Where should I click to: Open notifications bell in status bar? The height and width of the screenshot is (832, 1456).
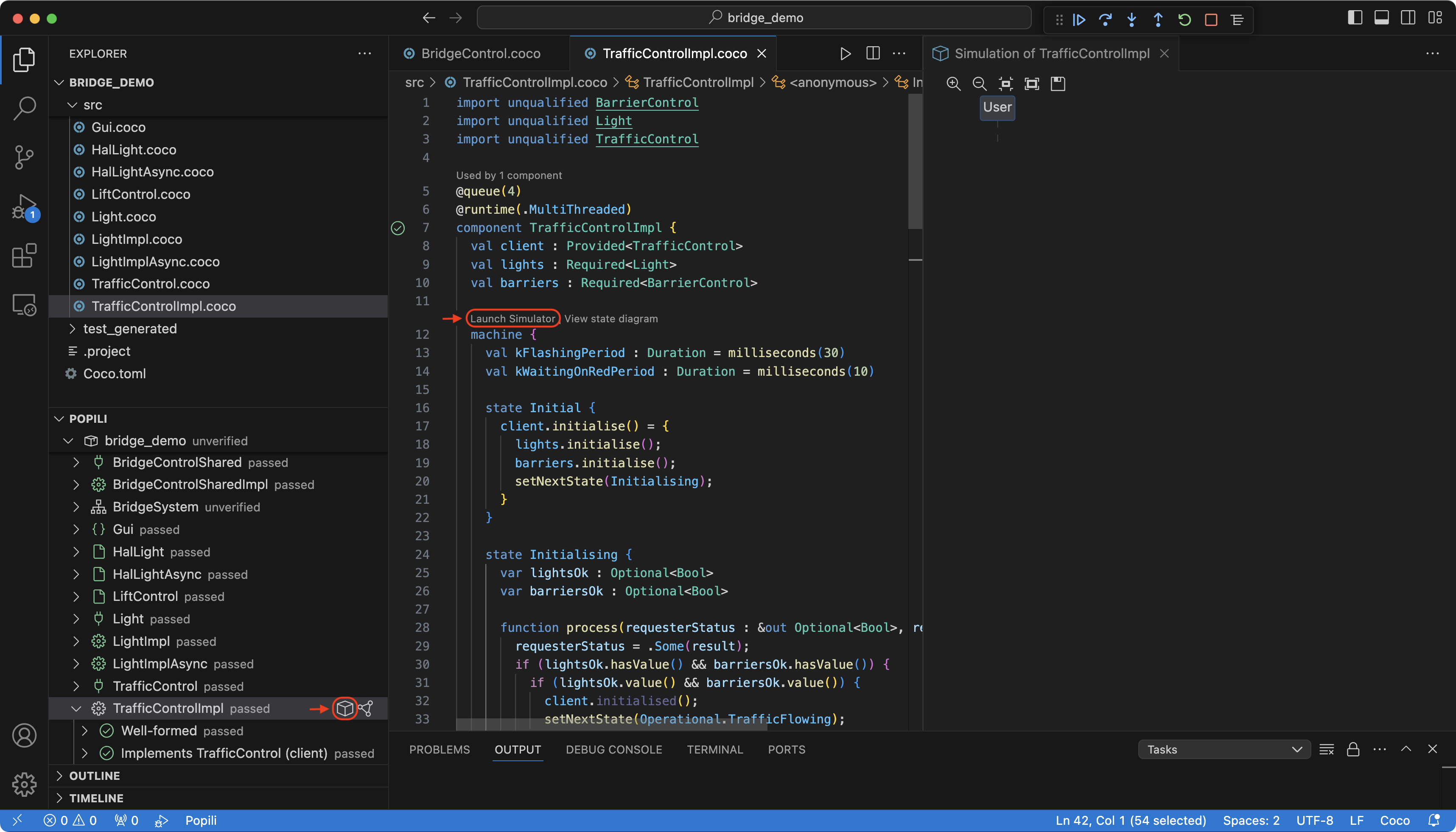coord(1434,820)
